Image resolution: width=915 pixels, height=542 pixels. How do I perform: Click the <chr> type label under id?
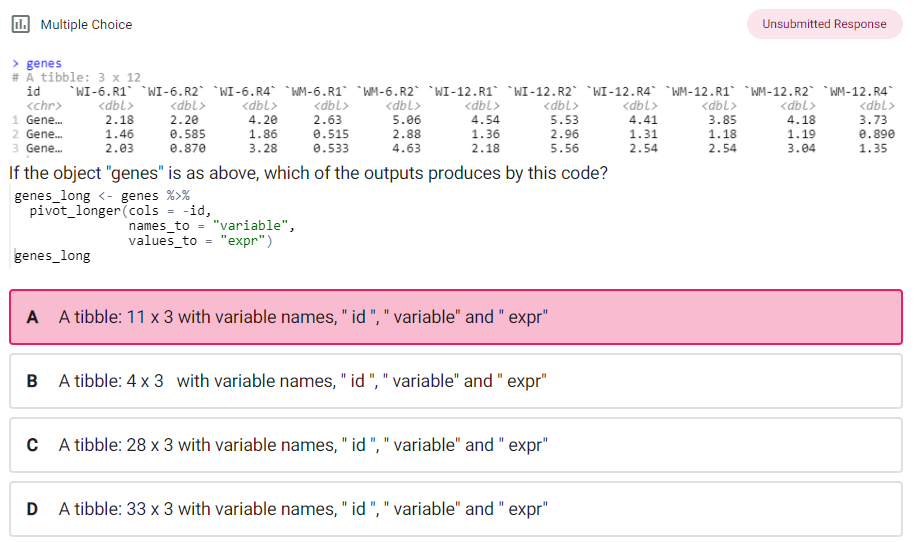[44, 106]
